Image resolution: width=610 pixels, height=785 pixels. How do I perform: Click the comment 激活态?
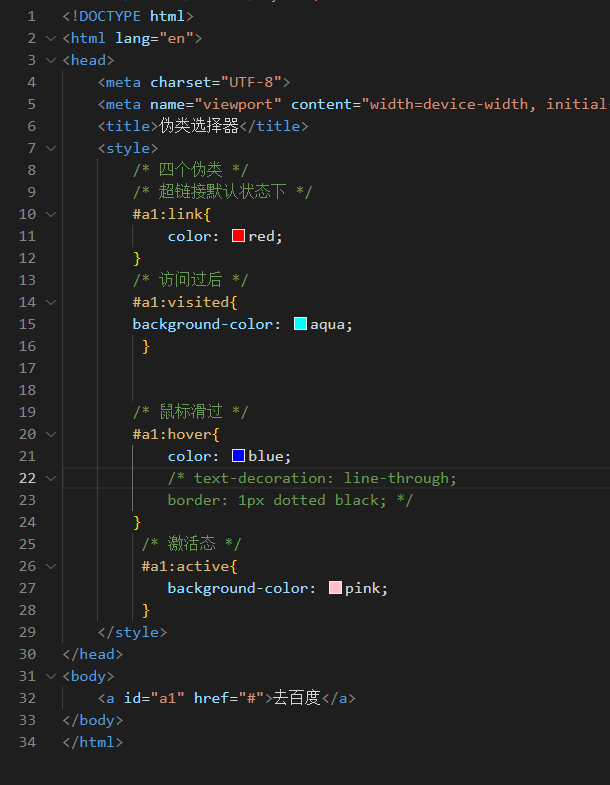tap(191, 544)
